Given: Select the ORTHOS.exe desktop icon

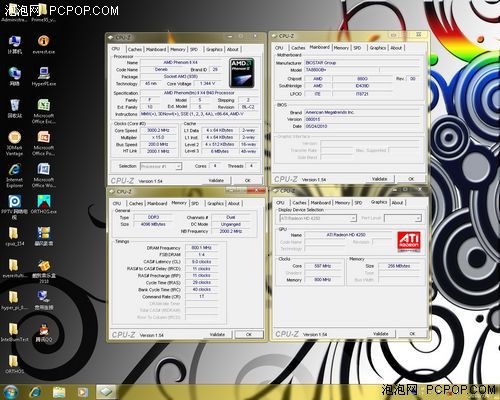Looking at the screenshot, I should tap(44, 204).
